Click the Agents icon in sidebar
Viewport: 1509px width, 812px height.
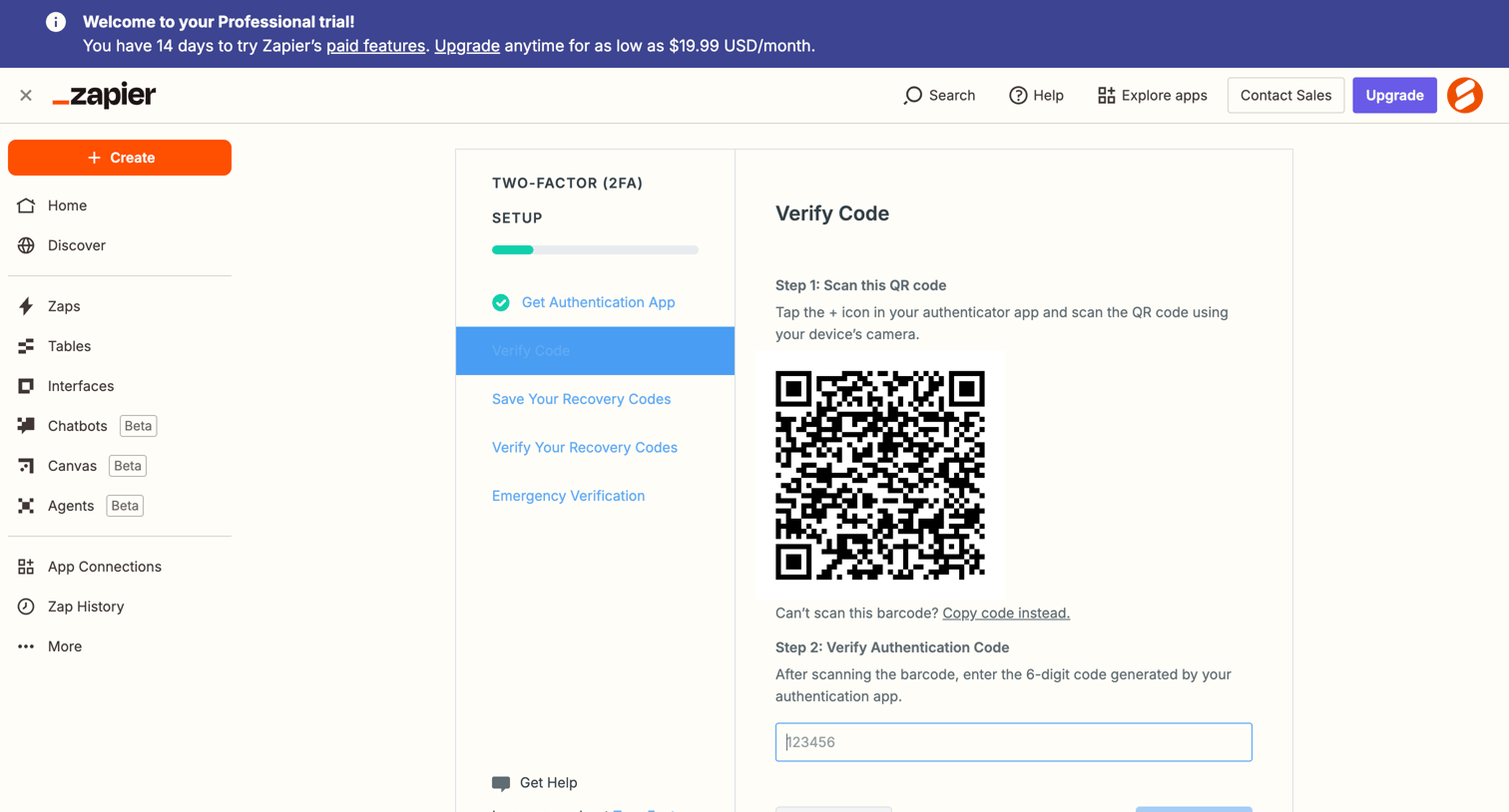pos(26,506)
